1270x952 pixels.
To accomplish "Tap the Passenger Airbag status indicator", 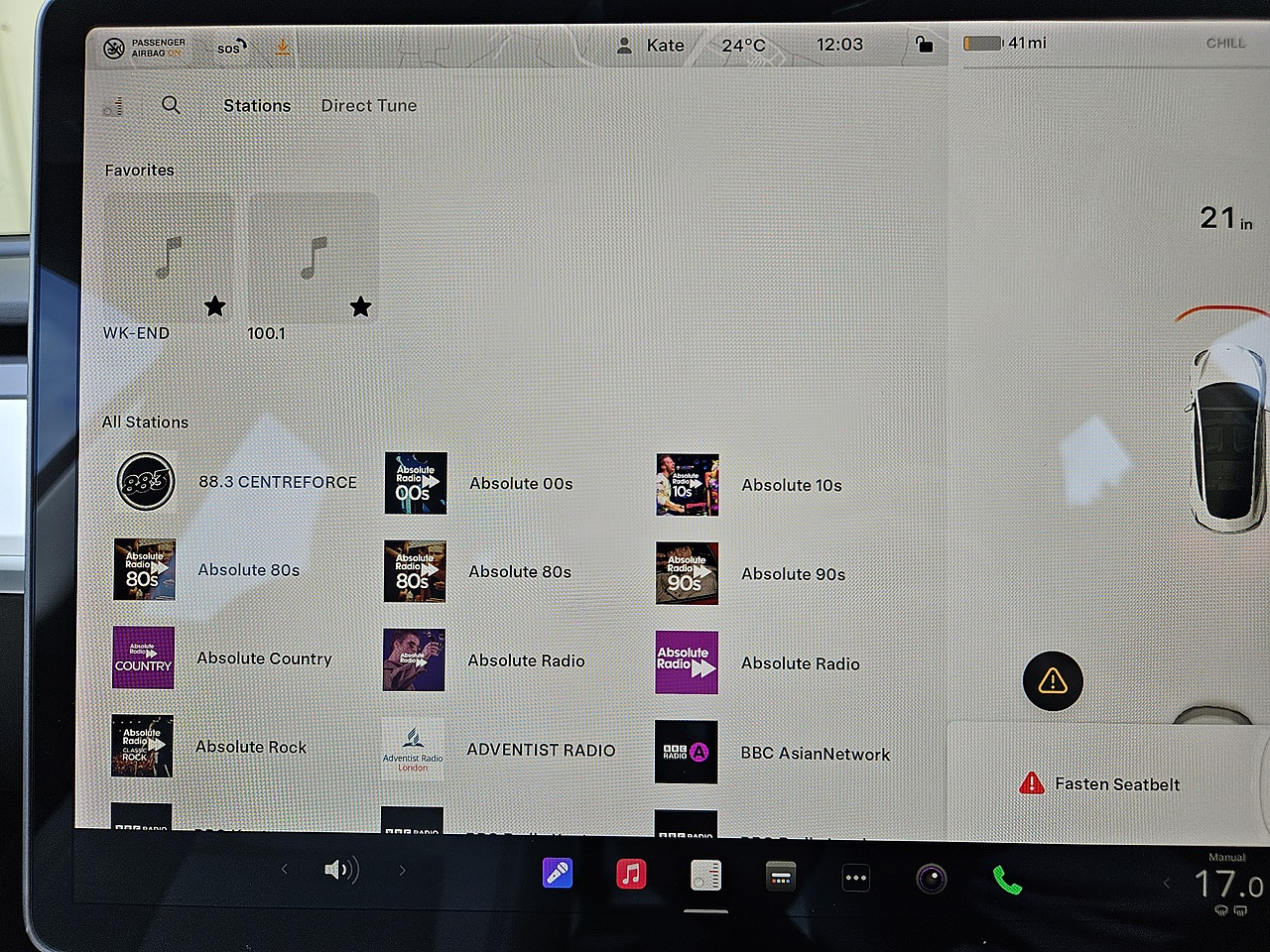I will pyautogui.click(x=145, y=48).
